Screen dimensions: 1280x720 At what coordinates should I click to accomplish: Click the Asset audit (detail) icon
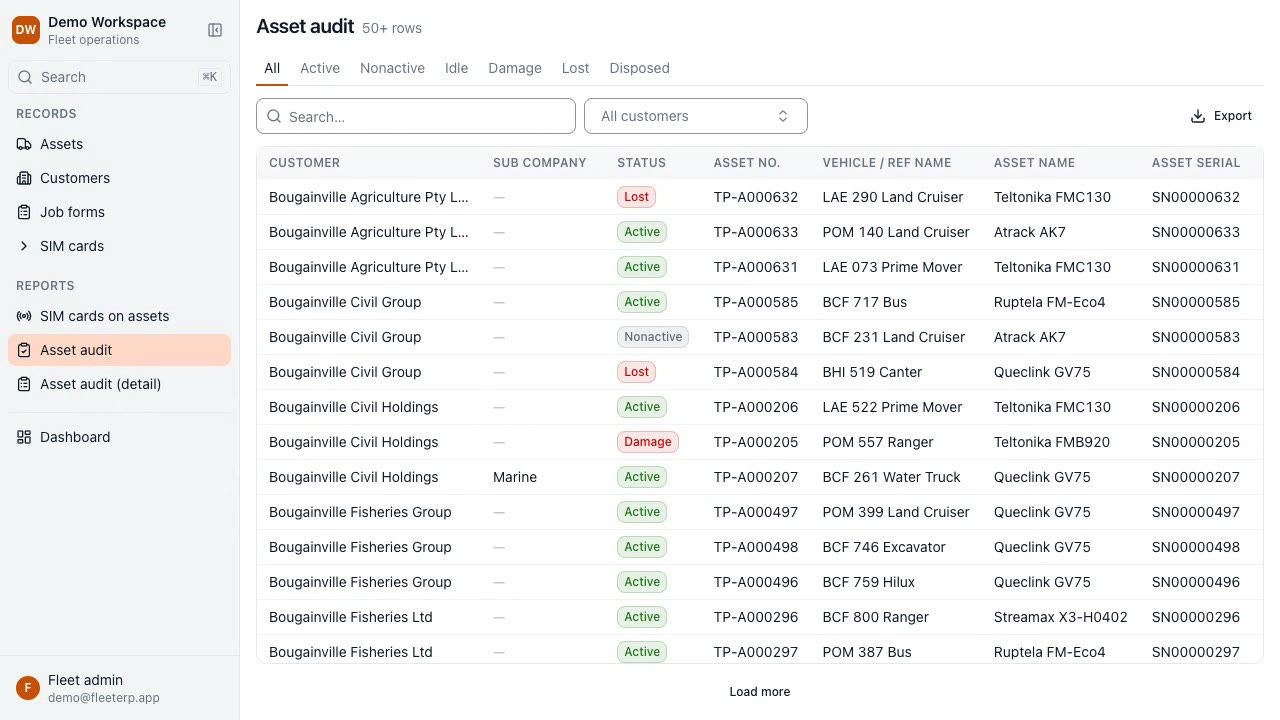24,384
